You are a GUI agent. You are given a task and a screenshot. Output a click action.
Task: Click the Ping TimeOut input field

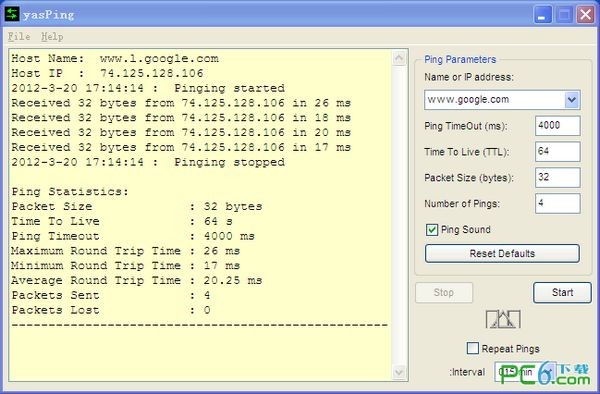pyautogui.click(x=558, y=125)
